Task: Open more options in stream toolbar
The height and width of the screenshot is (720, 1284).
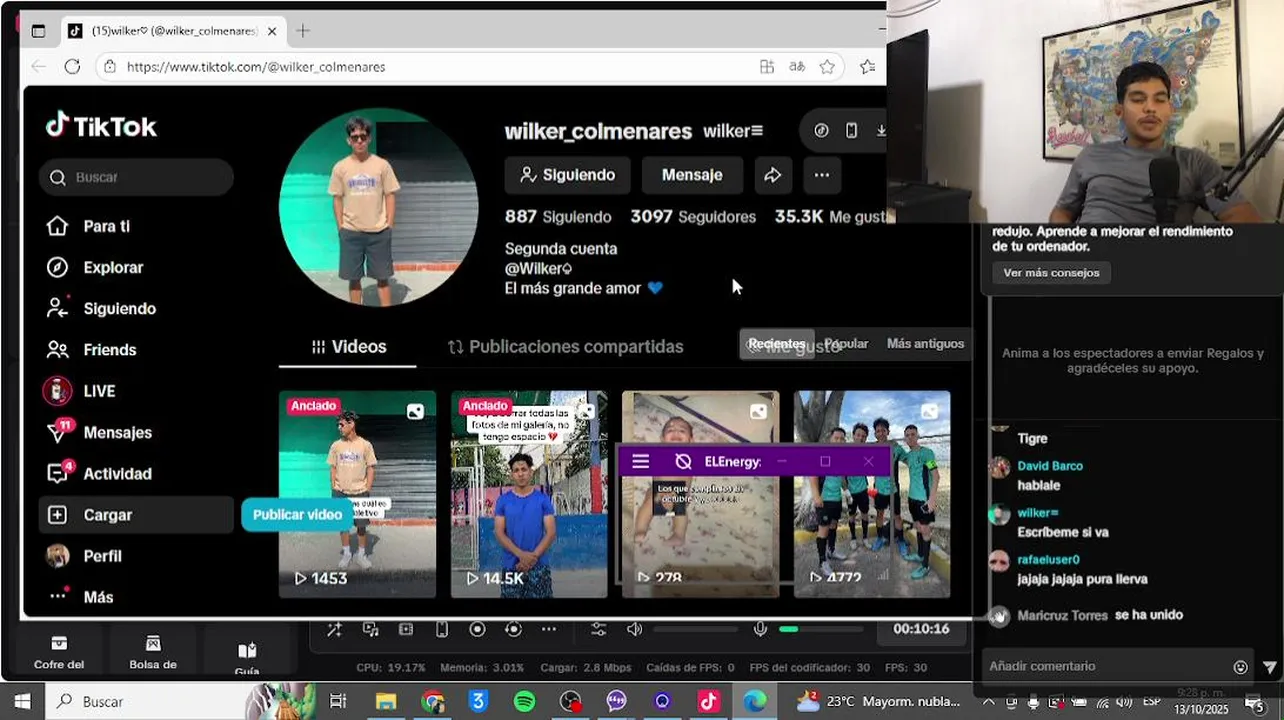Action: pyautogui.click(x=549, y=629)
